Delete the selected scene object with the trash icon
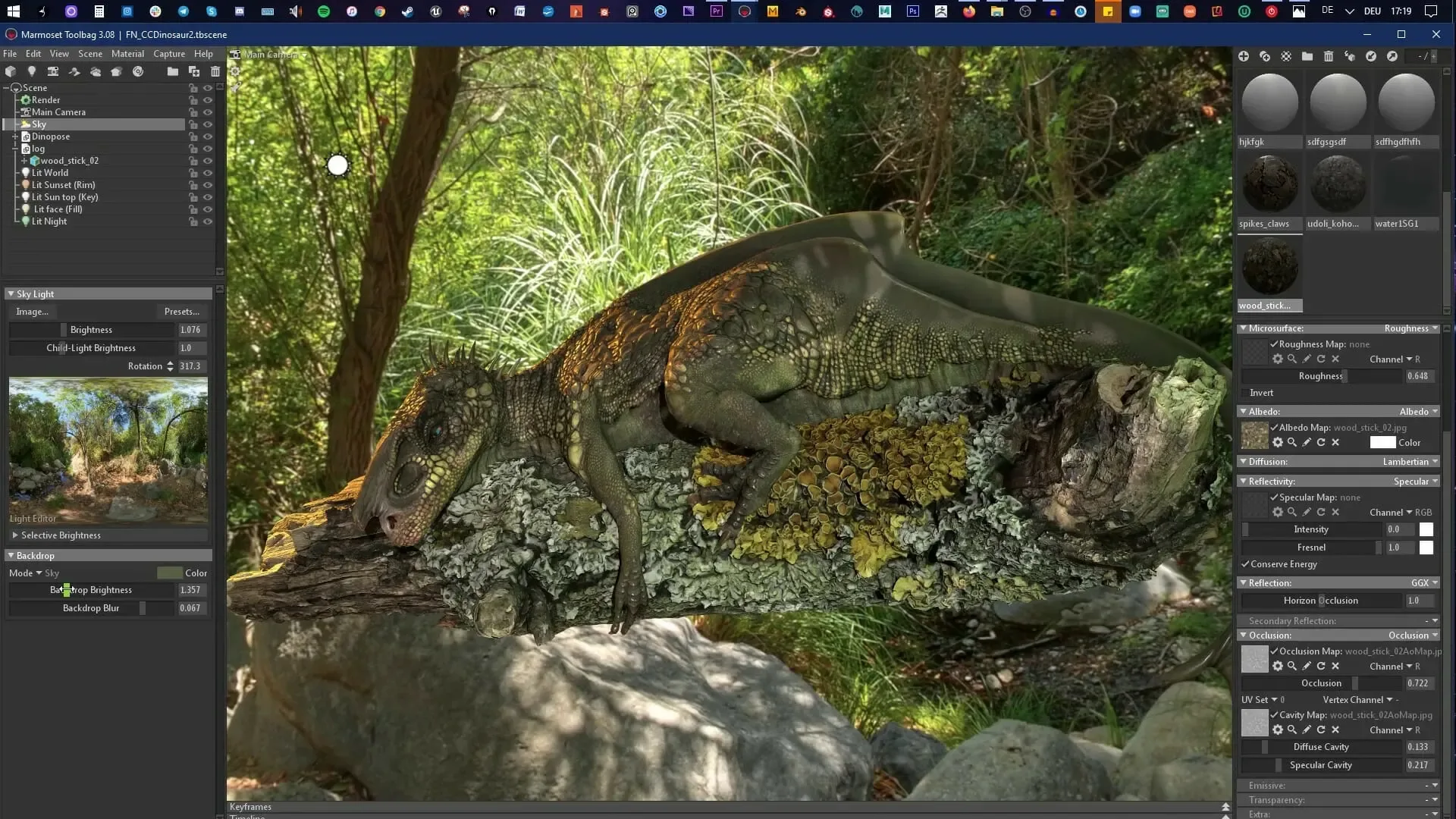The width and height of the screenshot is (1456, 819). [x=215, y=71]
